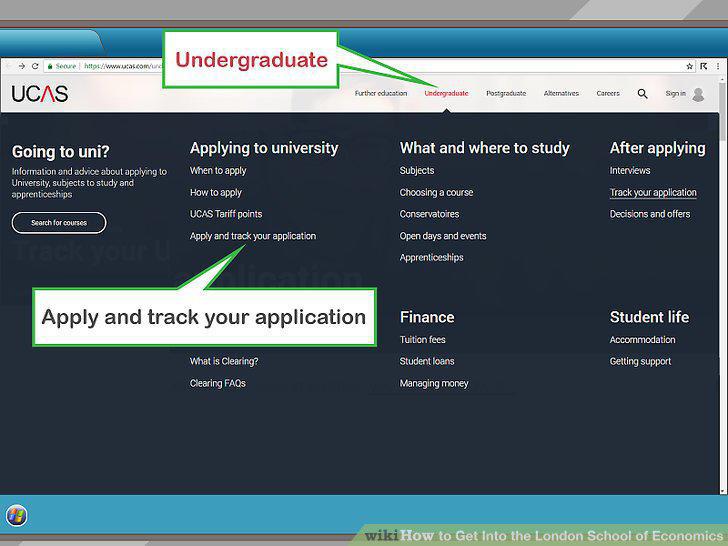Open the site search magnifier icon
The width and height of the screenshot is (728, 546).
643,94
